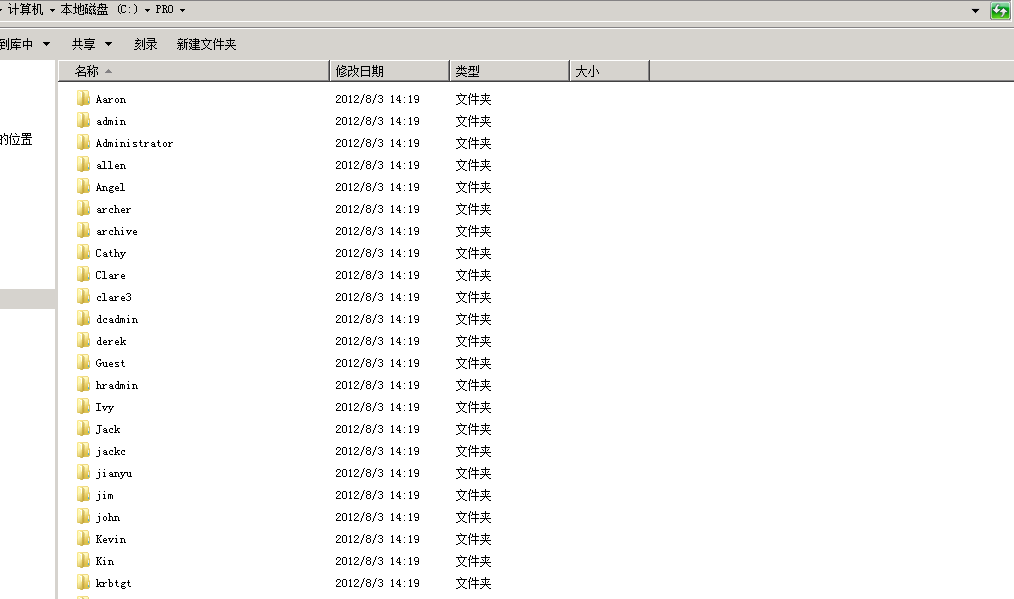Screen dimensions: 1014x599
Task: Click the john folder icon
Action: (x=83, y=516)
